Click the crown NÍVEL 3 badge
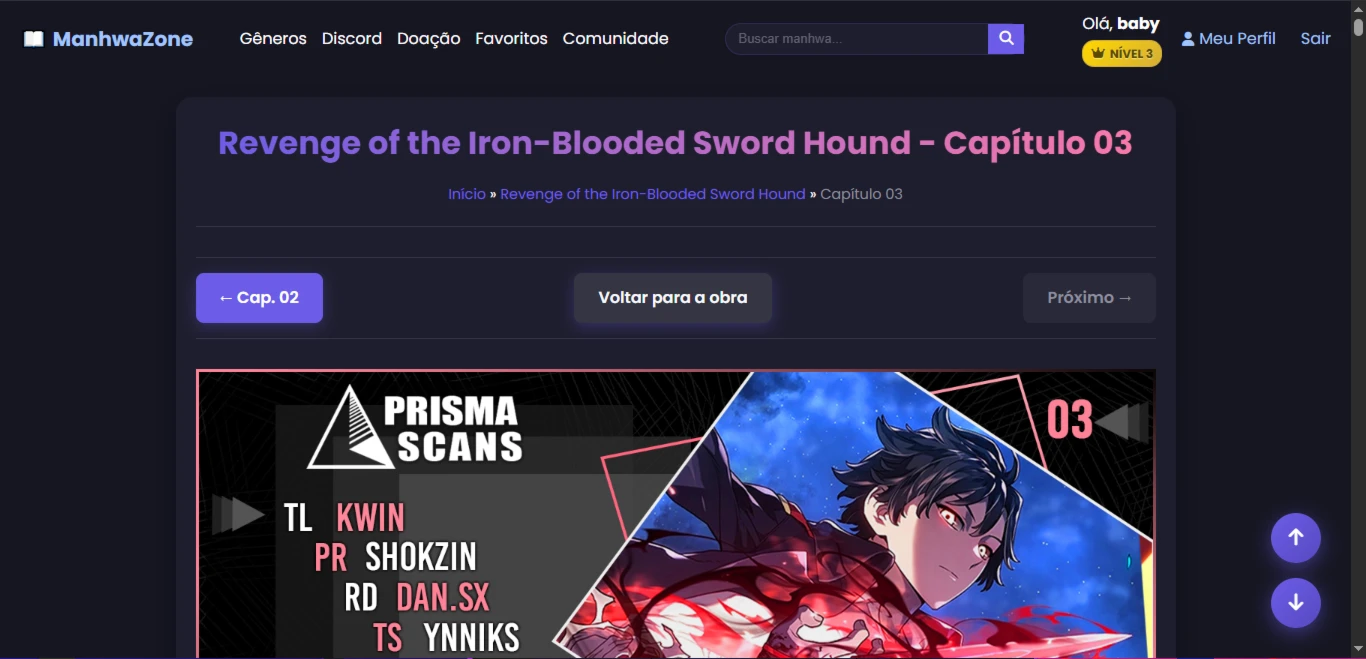This screenshot has width=1366, height=659. click(x=1122, y=53)
